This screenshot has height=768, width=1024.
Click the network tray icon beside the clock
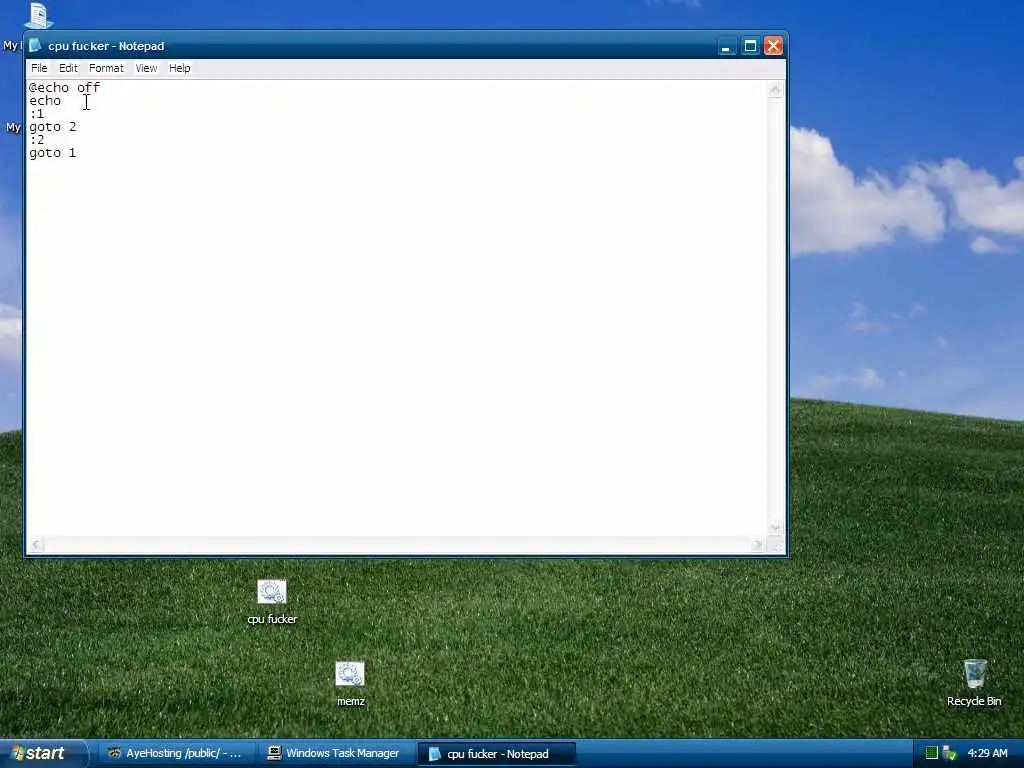[x=950, y=753]
